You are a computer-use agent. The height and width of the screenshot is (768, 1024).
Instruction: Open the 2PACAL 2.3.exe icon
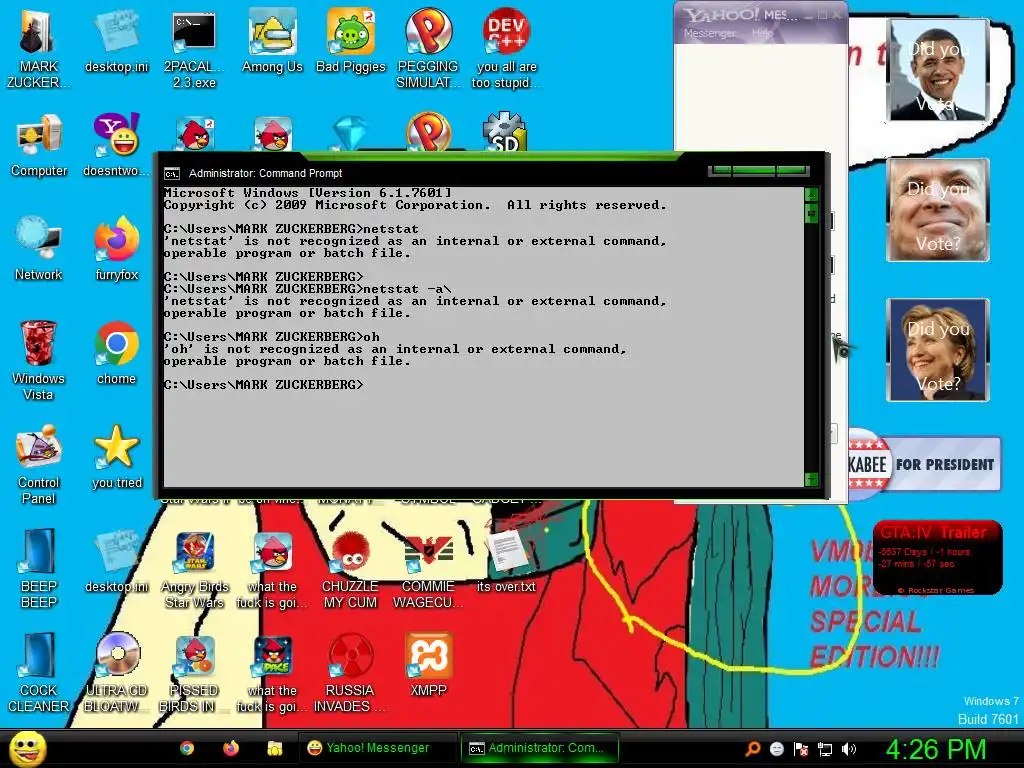(194, 49)
